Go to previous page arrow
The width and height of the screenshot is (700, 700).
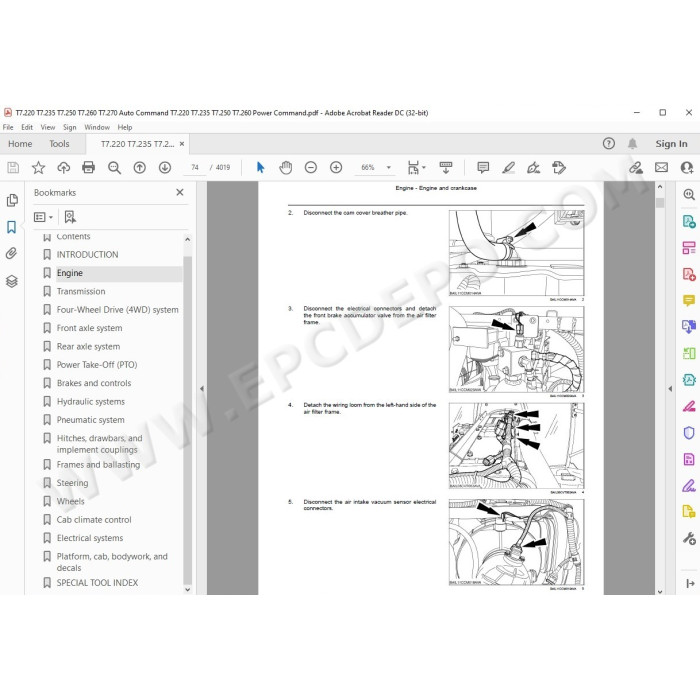pos(140,167)
